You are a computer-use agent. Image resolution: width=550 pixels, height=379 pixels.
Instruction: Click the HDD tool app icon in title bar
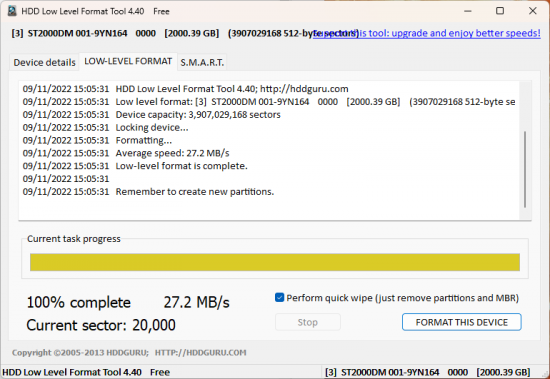click(12, 11)
